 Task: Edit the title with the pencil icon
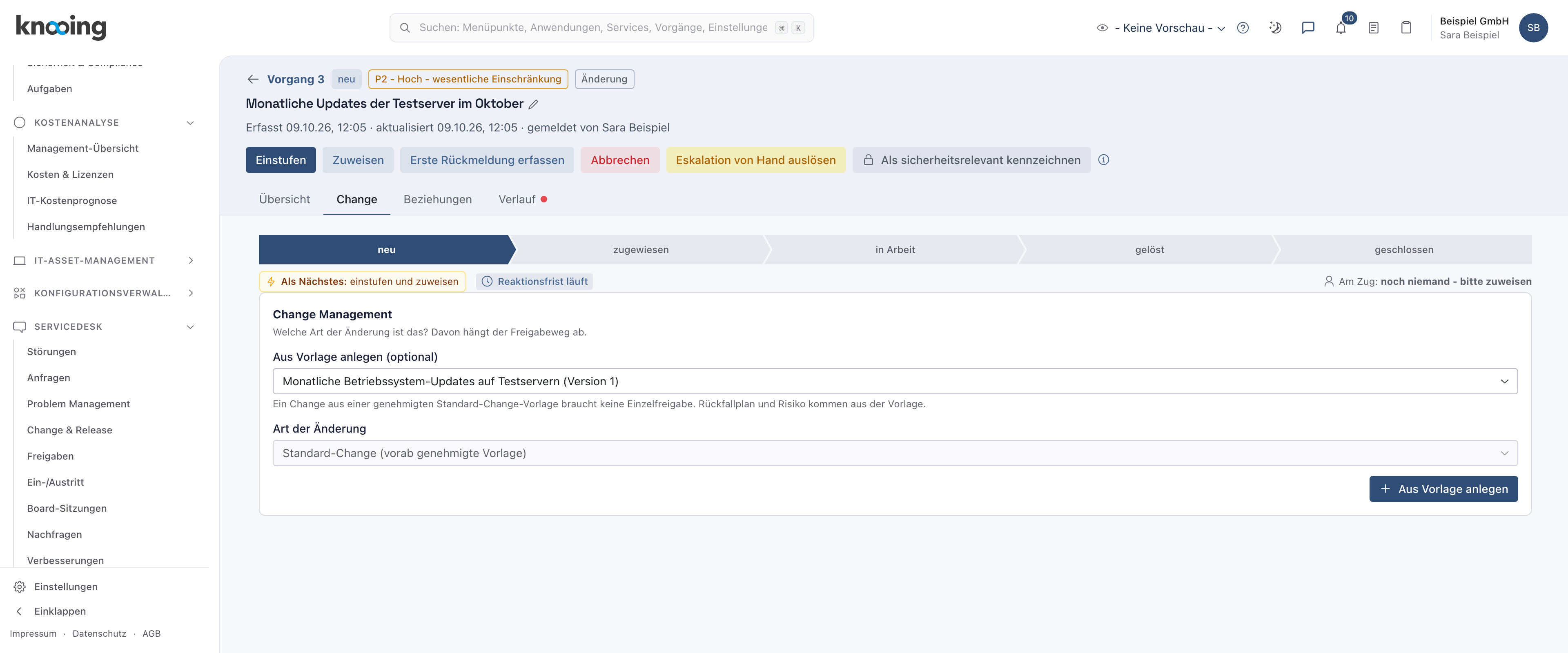coord(533,104)
